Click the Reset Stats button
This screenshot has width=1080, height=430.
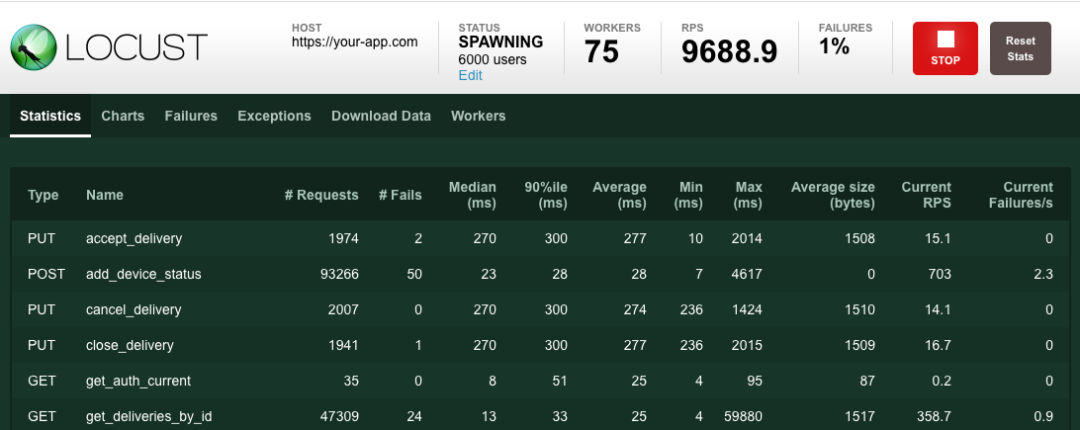(1020, 49)
